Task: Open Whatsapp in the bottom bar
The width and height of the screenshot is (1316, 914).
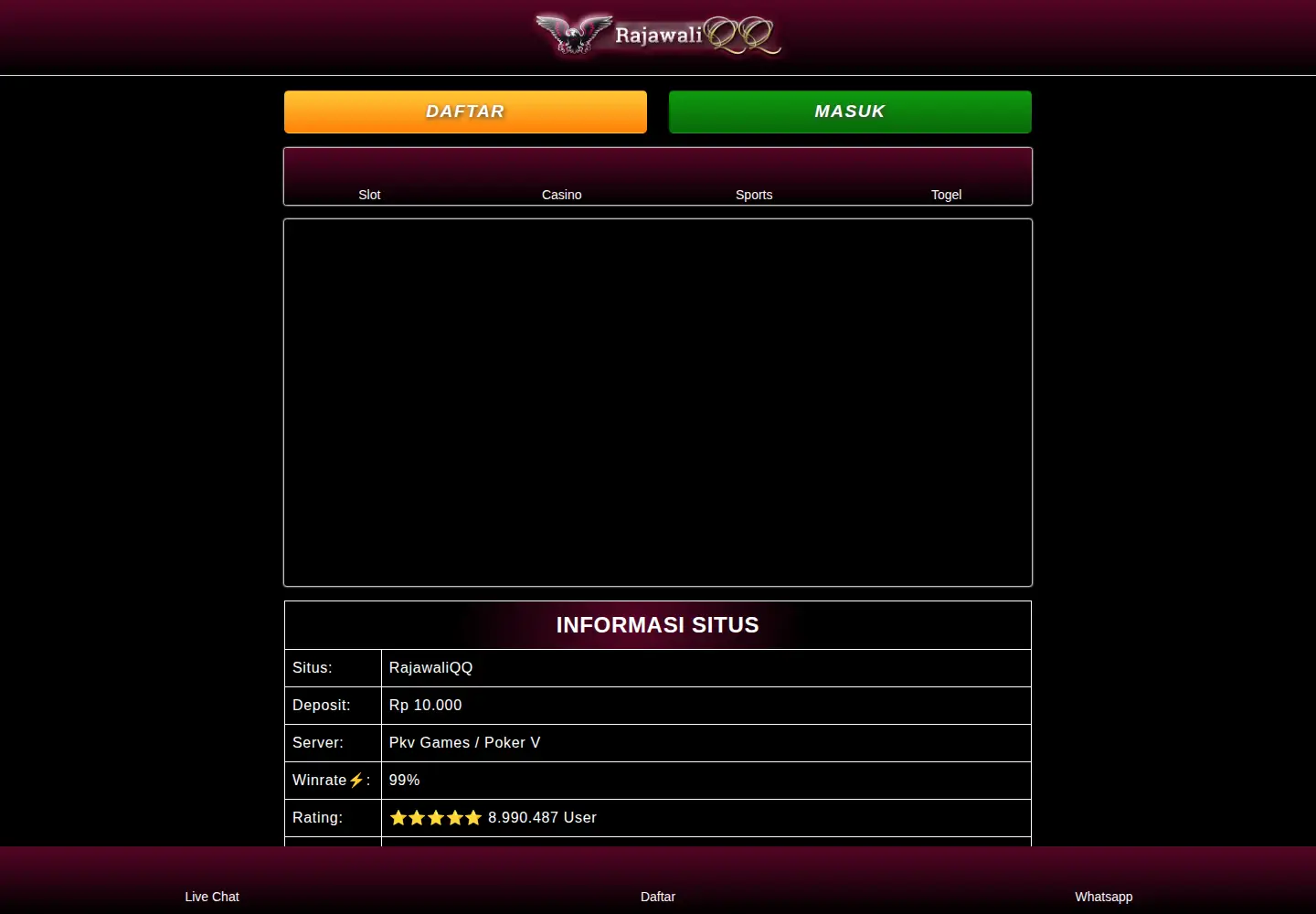Action: click(1103, 897)
